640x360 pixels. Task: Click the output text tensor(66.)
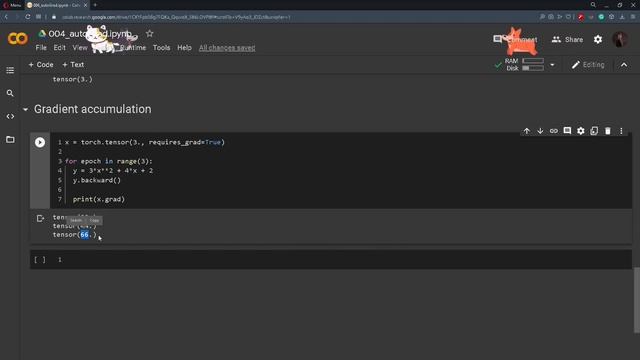(75, 235)
